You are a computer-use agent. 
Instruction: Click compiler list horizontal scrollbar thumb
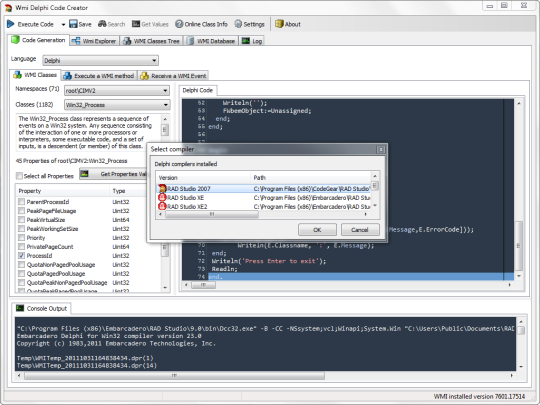(212, 214)
